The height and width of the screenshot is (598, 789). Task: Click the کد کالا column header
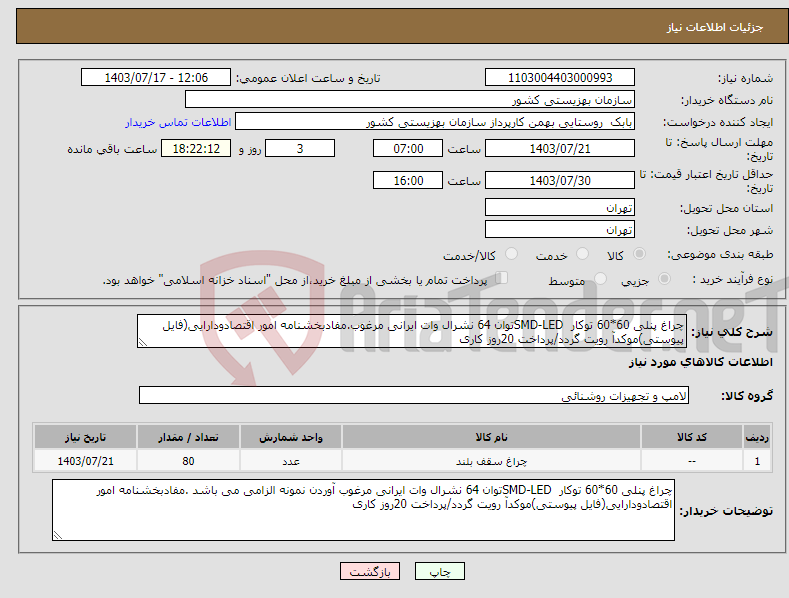coord(691,437)
